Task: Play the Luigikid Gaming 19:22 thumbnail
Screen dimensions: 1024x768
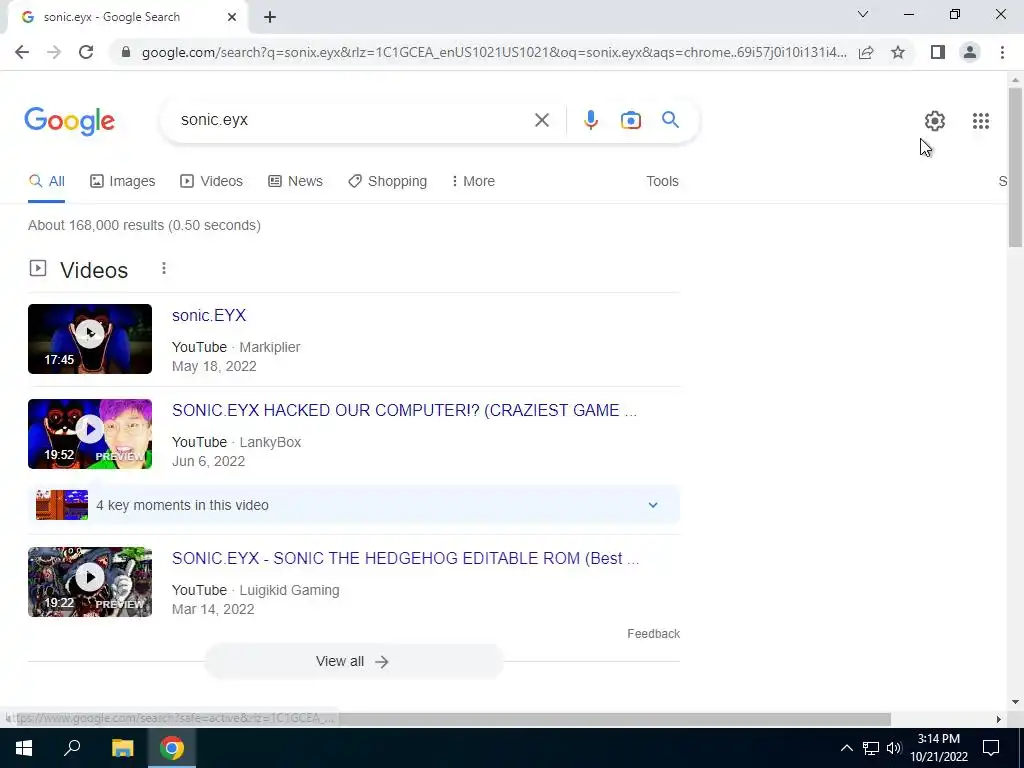Action: point(90,582)
